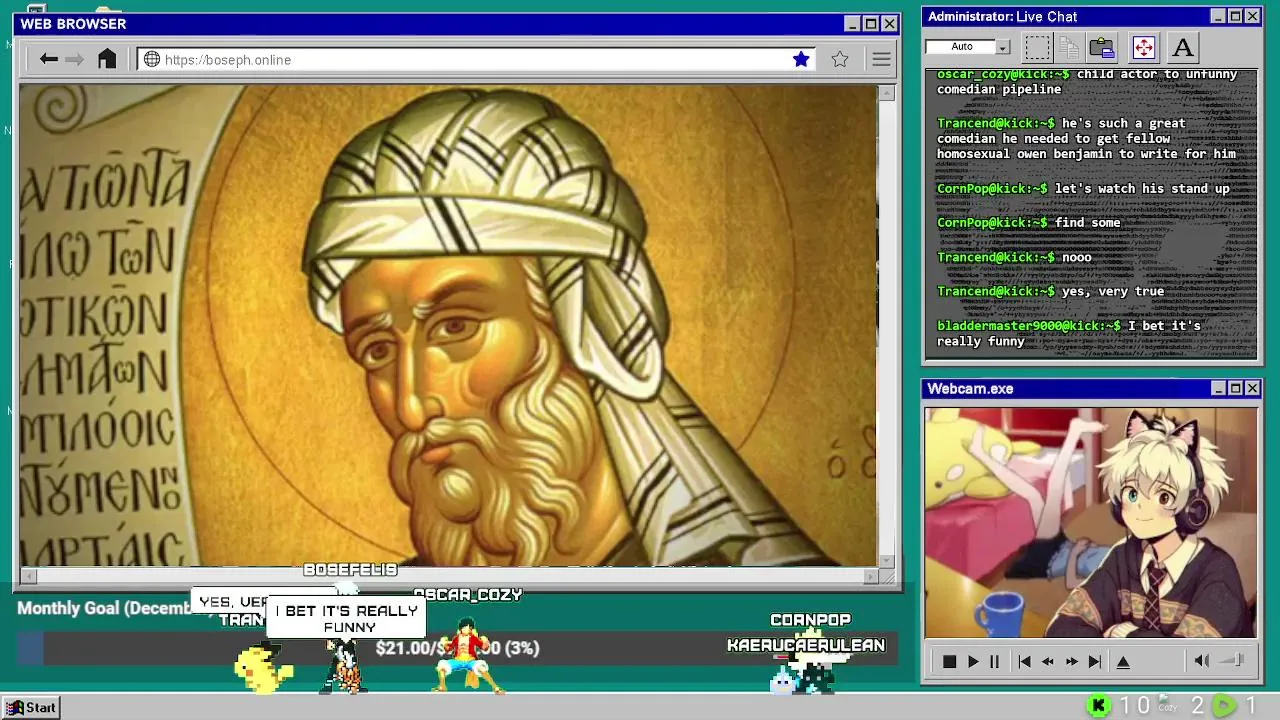Click the BOSEFELIS name label
Screen dimensions: 1280x720
350,569
